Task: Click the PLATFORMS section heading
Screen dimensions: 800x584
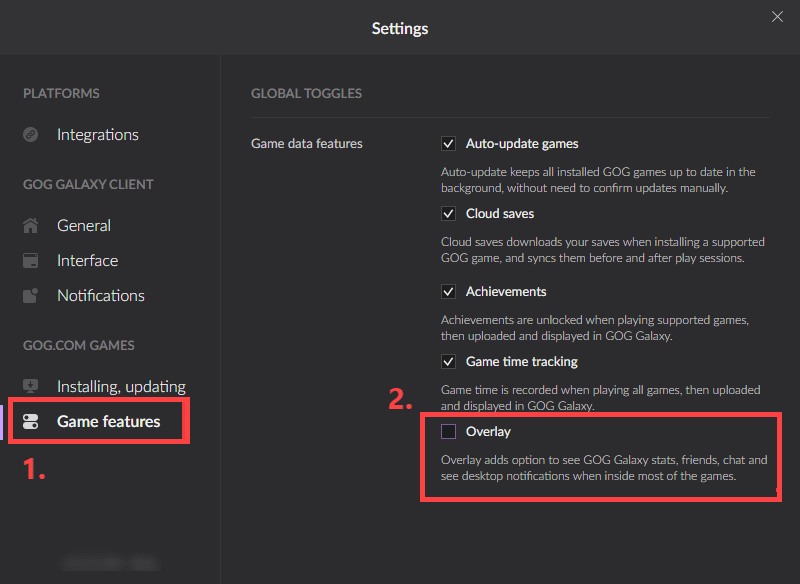Action: point(61,93)
